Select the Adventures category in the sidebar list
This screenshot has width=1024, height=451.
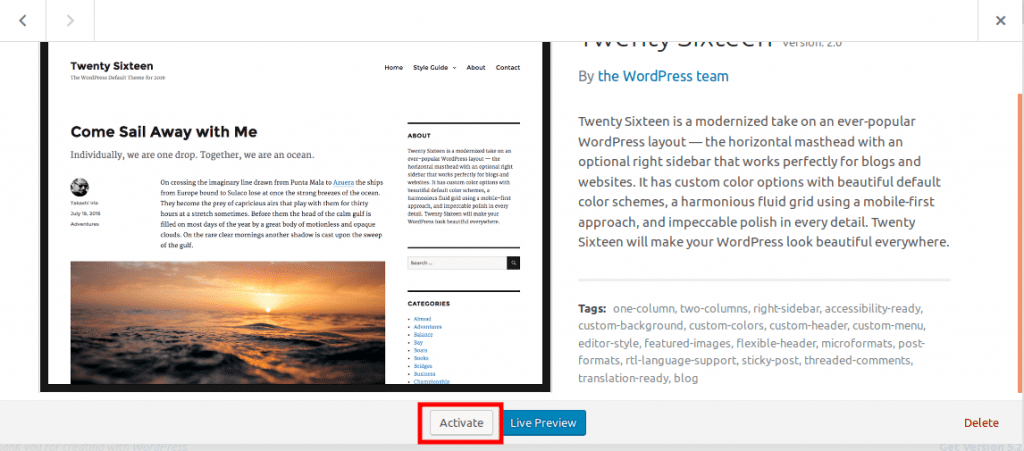(x=427, y=327)
